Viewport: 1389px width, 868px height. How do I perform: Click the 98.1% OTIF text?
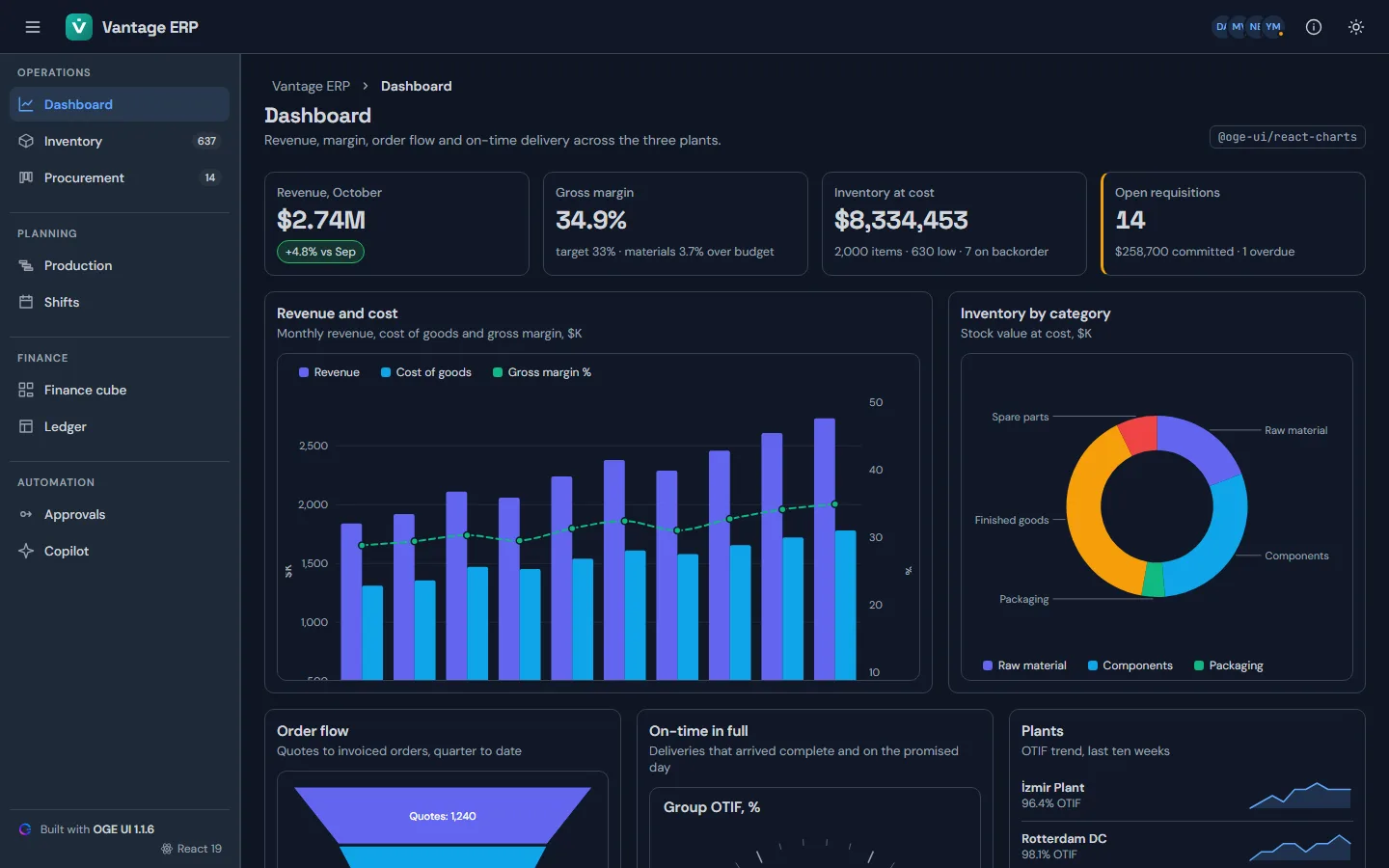click(x=1049, y=854)
